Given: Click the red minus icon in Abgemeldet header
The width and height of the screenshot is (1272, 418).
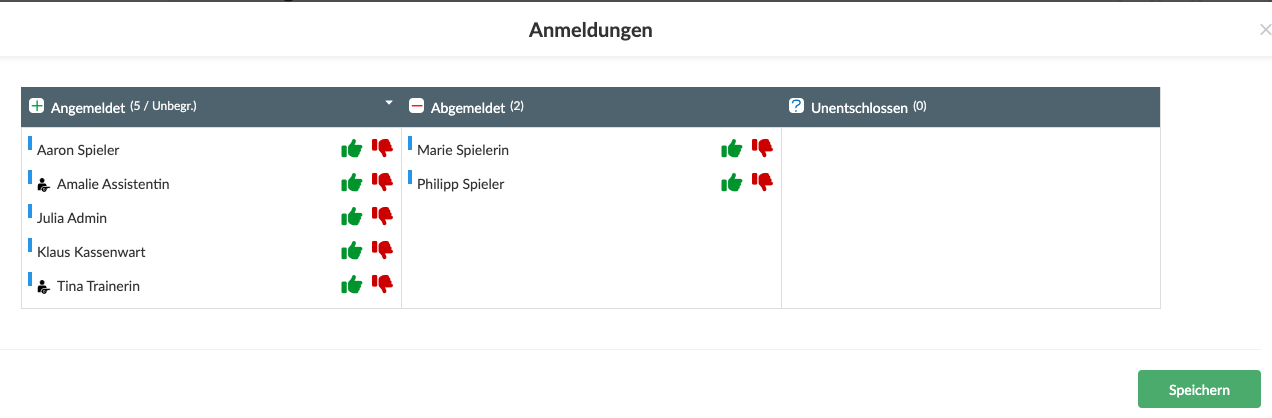Looking at the screenshot, I should (x=417, y=106).
